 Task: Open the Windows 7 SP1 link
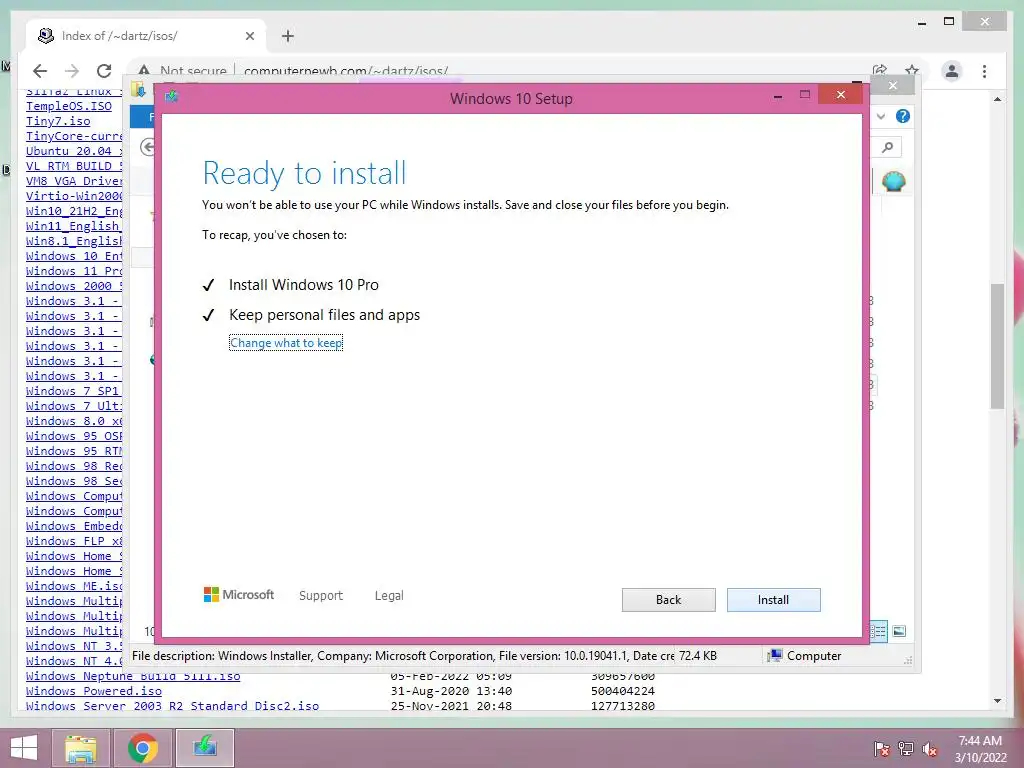point(74,391)
